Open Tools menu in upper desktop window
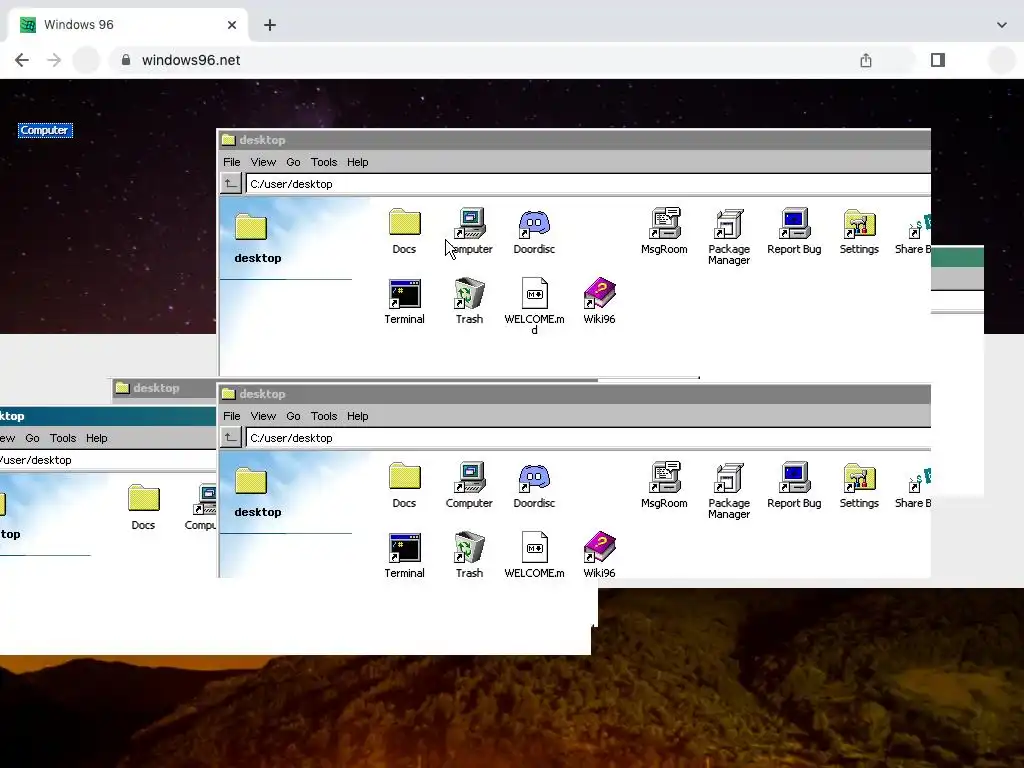This screenshot has width=1024, height=768. click(x=324, y=162)
